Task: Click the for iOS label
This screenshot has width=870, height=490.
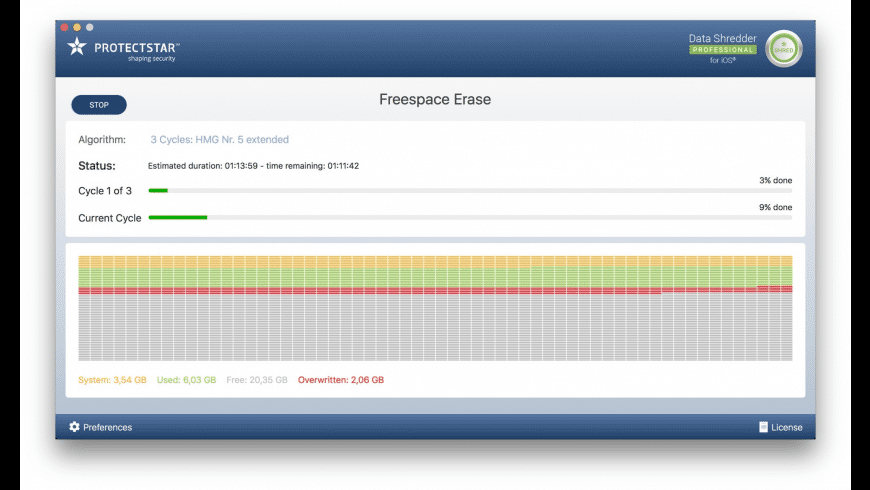Action: click(x=722, y=60)
